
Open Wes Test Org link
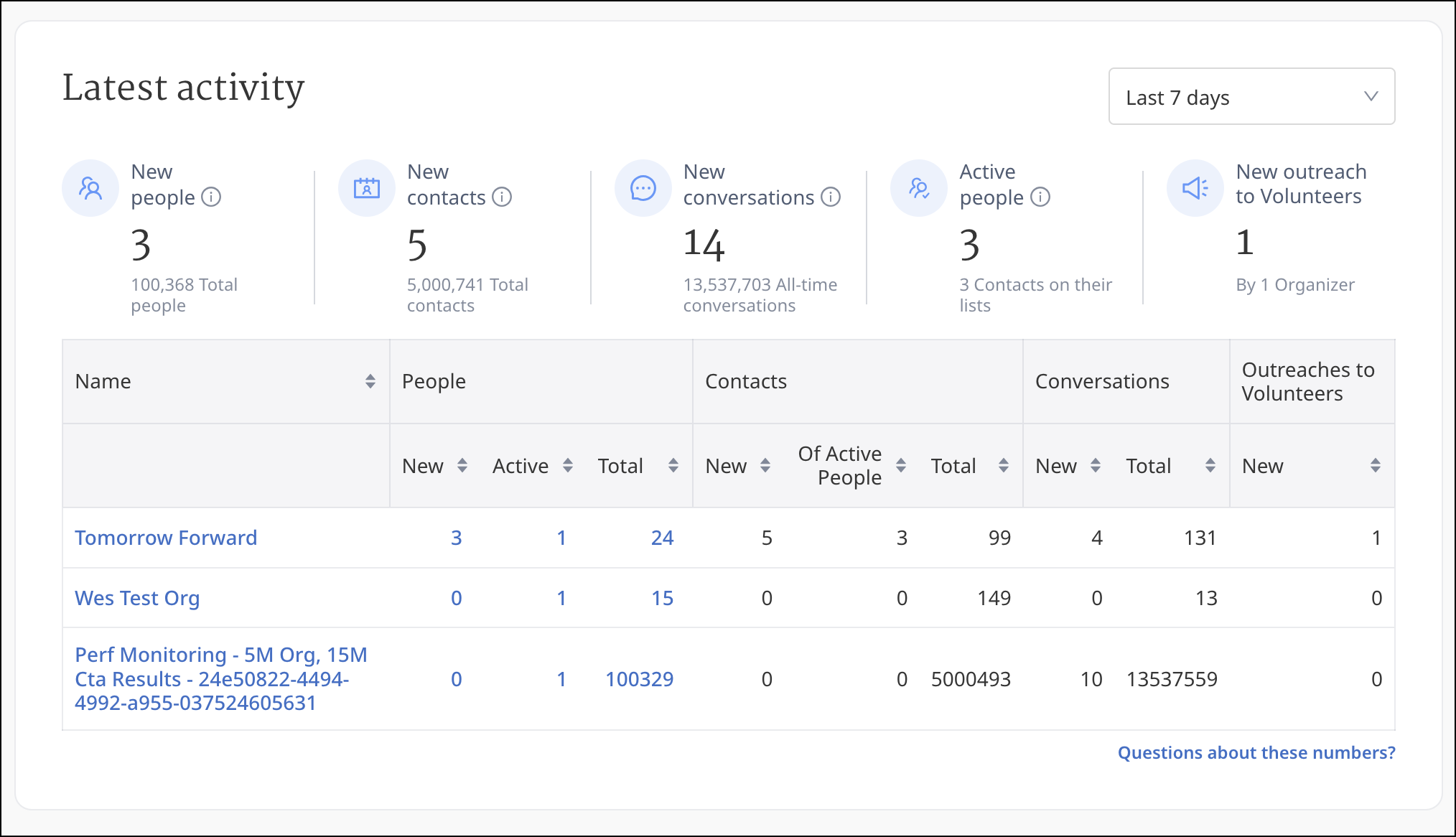[x=137, y=598]
